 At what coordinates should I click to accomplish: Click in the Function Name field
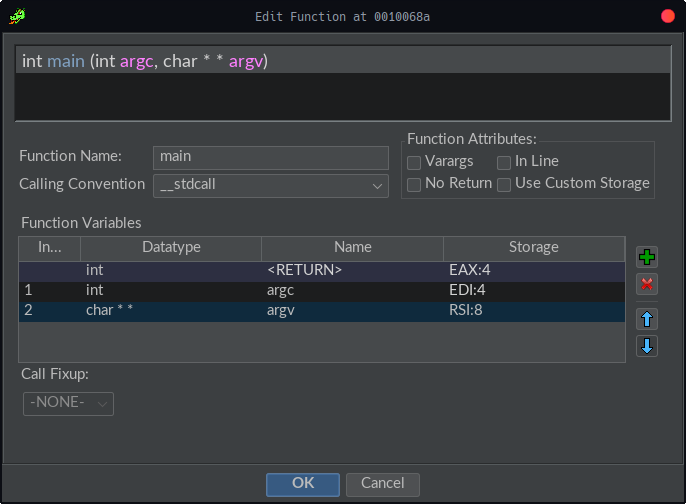point(271,158)
